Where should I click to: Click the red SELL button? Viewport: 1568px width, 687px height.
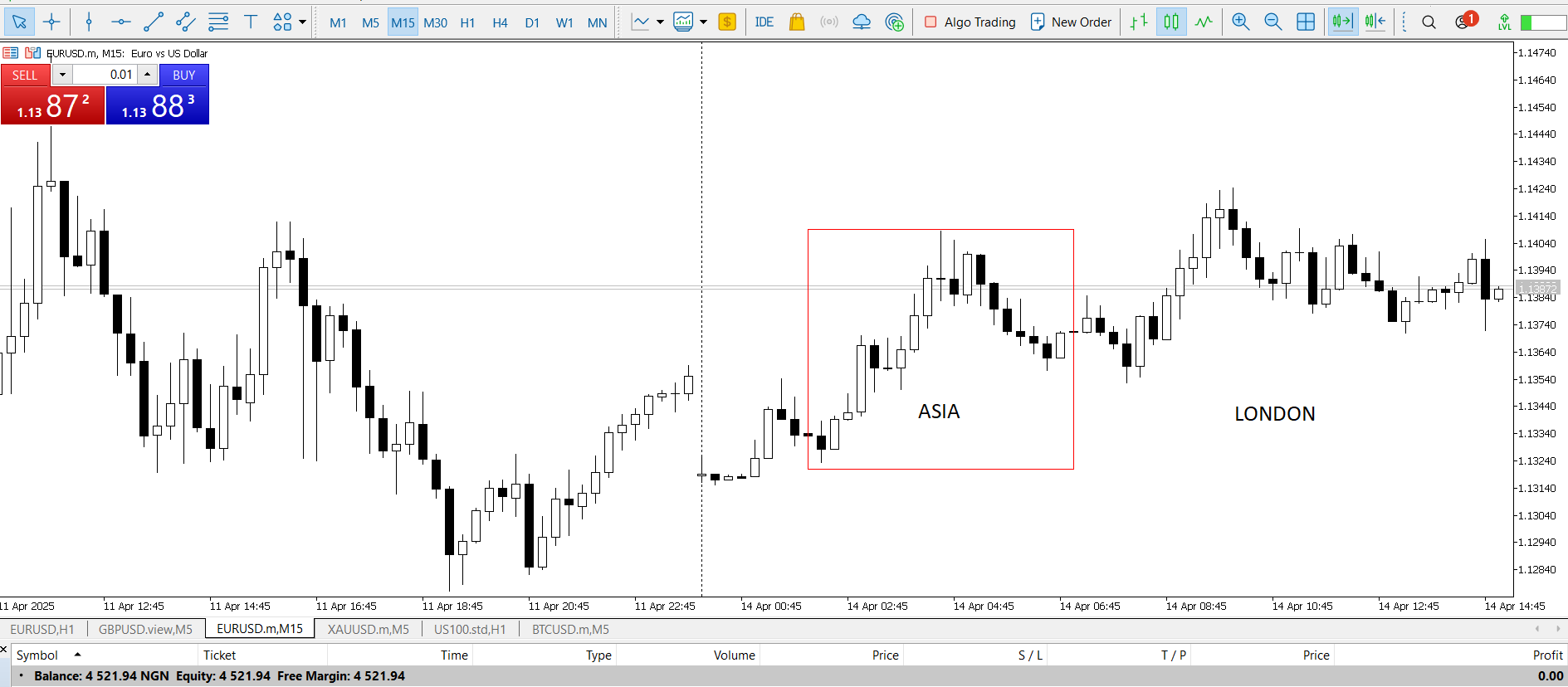pos(25,75)
